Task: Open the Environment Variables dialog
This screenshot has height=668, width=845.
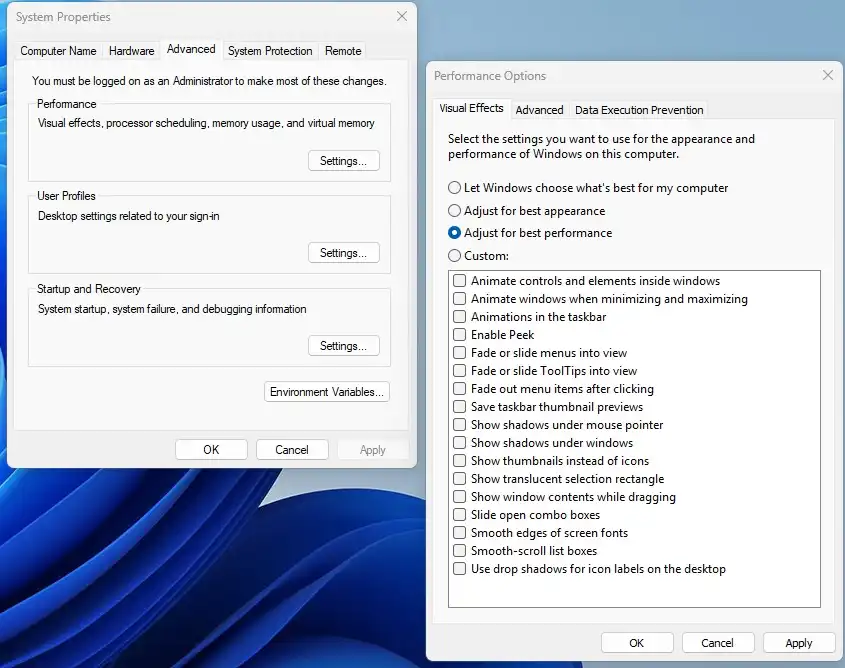Action: 327,391
